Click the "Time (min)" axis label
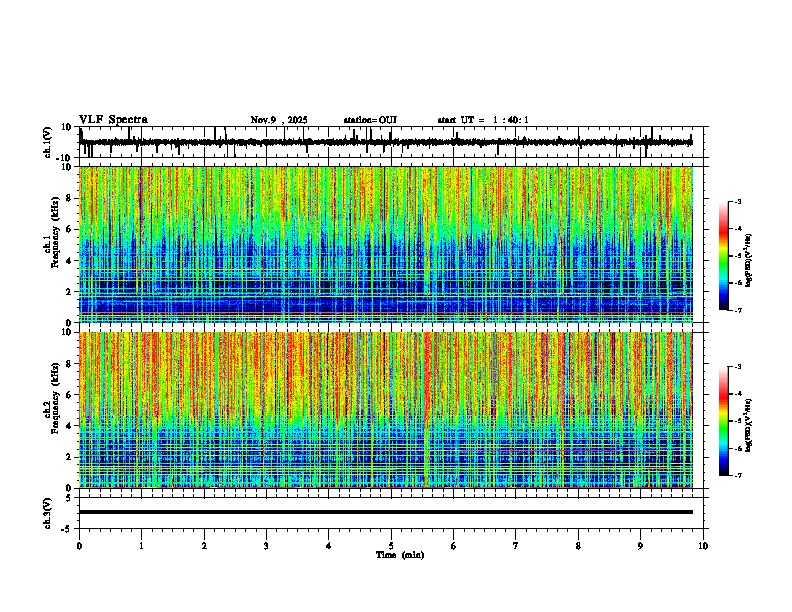This screenshot has height=612, width=792. click(x=400, y=555)
